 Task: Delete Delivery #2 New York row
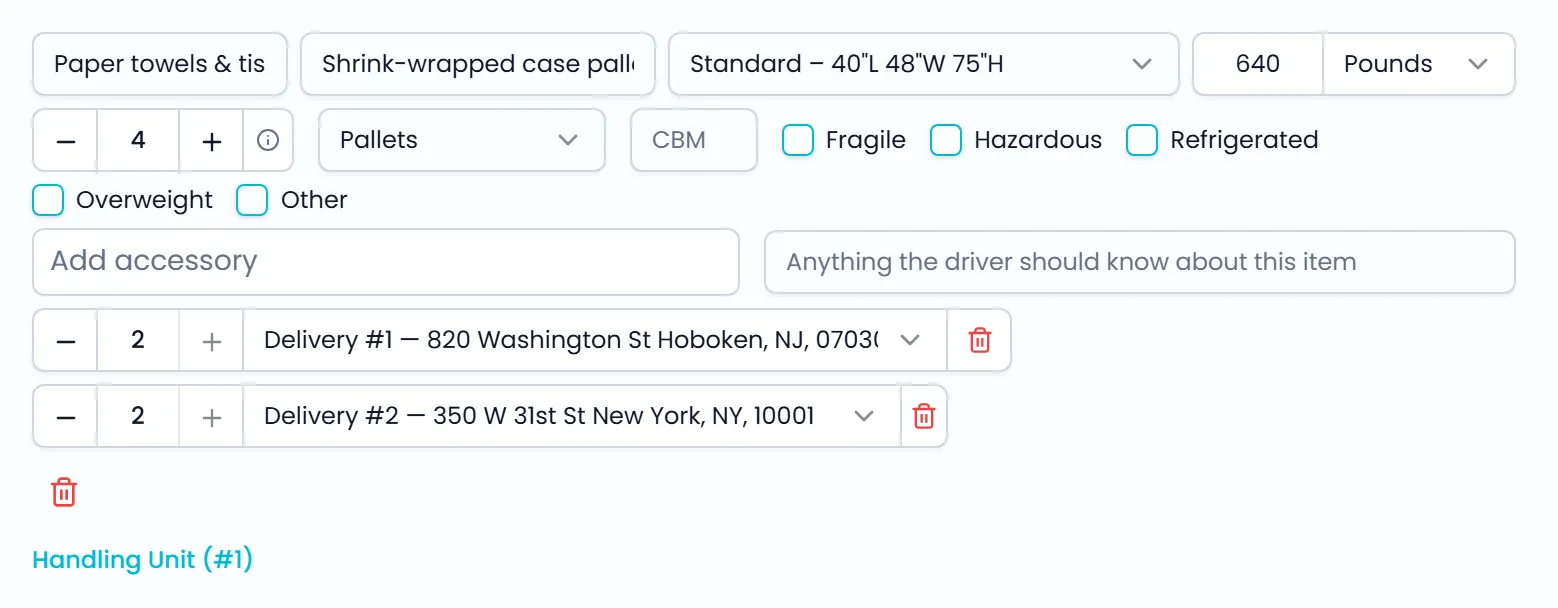[924, 416]
